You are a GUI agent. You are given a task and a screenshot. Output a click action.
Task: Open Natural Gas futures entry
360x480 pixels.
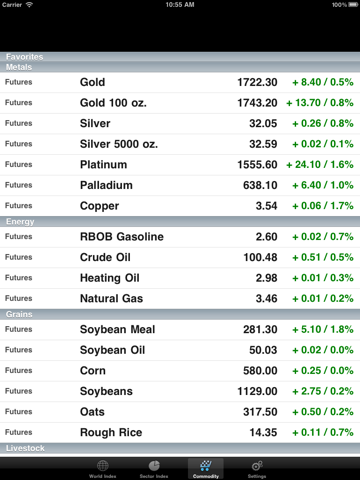coord(180,299)
